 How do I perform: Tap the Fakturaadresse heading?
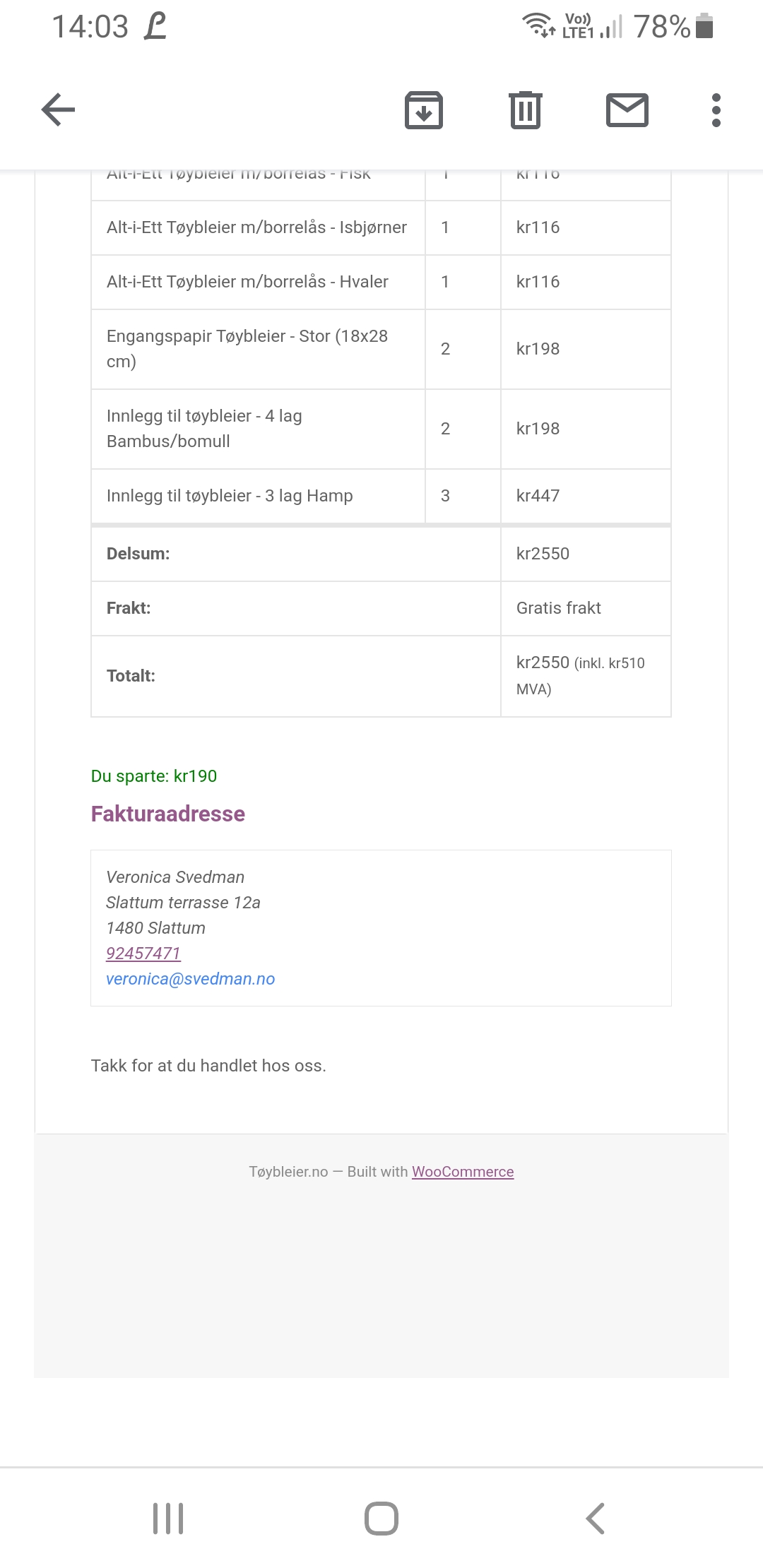click(168, 814)
